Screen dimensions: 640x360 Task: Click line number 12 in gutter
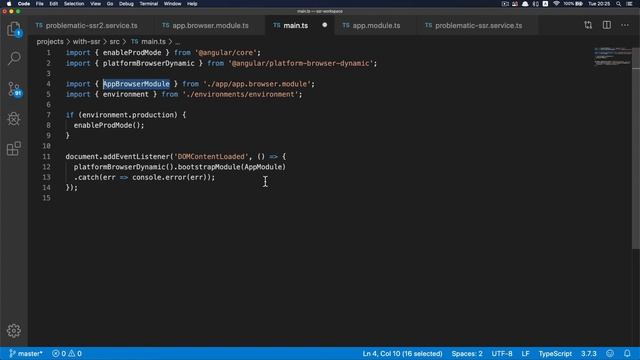tap(47, 167)
